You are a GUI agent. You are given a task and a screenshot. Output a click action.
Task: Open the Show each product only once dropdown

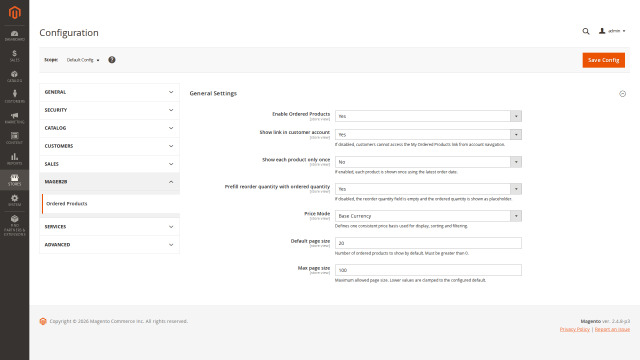tap(428, 162)
